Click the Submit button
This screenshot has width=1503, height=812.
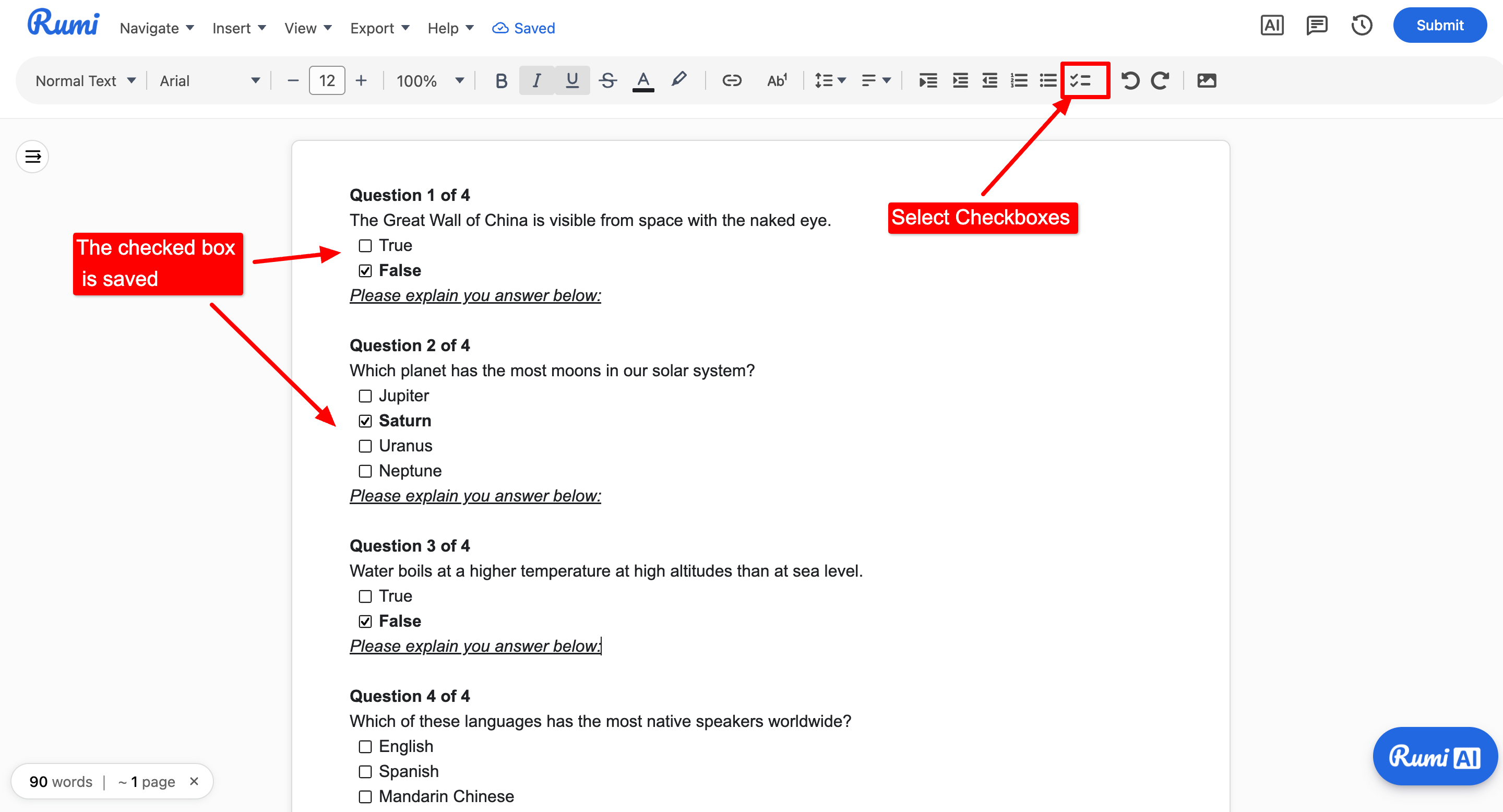pos(1439,26)
